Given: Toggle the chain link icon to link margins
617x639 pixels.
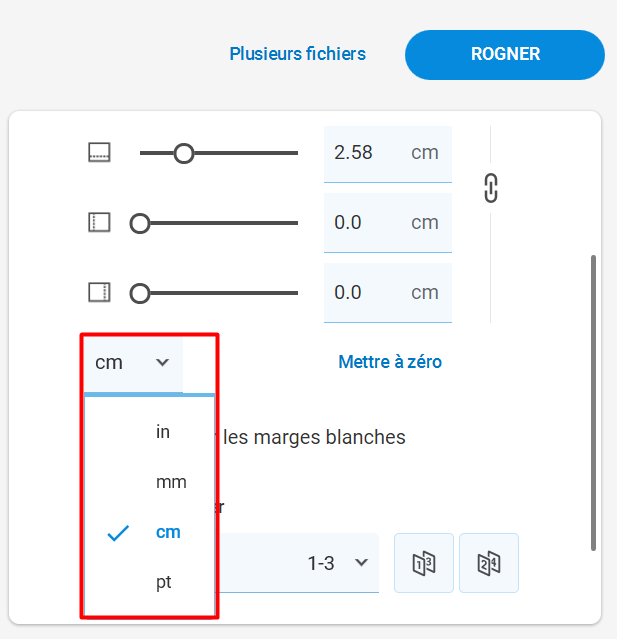Looking at the screenshot, I should [x=491, y=188].
